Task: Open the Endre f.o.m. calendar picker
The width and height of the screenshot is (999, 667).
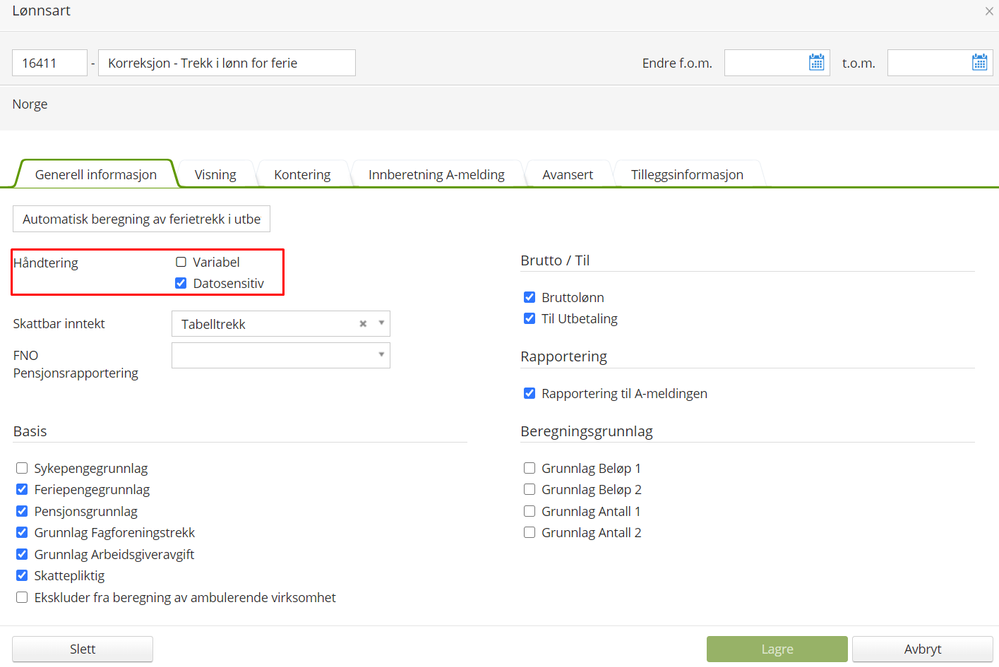Action: [x=816, y=63]
